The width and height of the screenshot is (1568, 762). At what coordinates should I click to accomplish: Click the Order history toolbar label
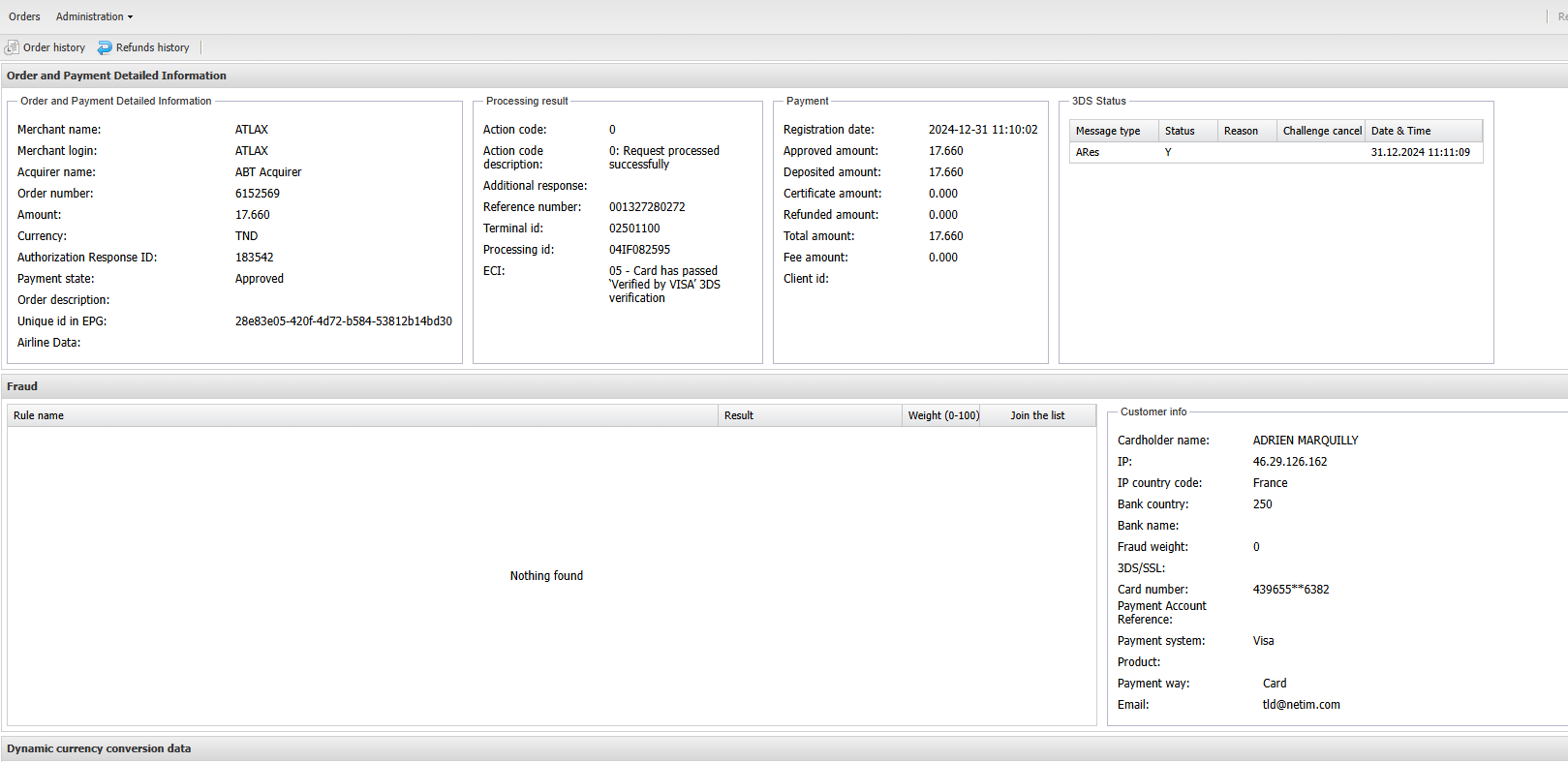pos(54,47)
